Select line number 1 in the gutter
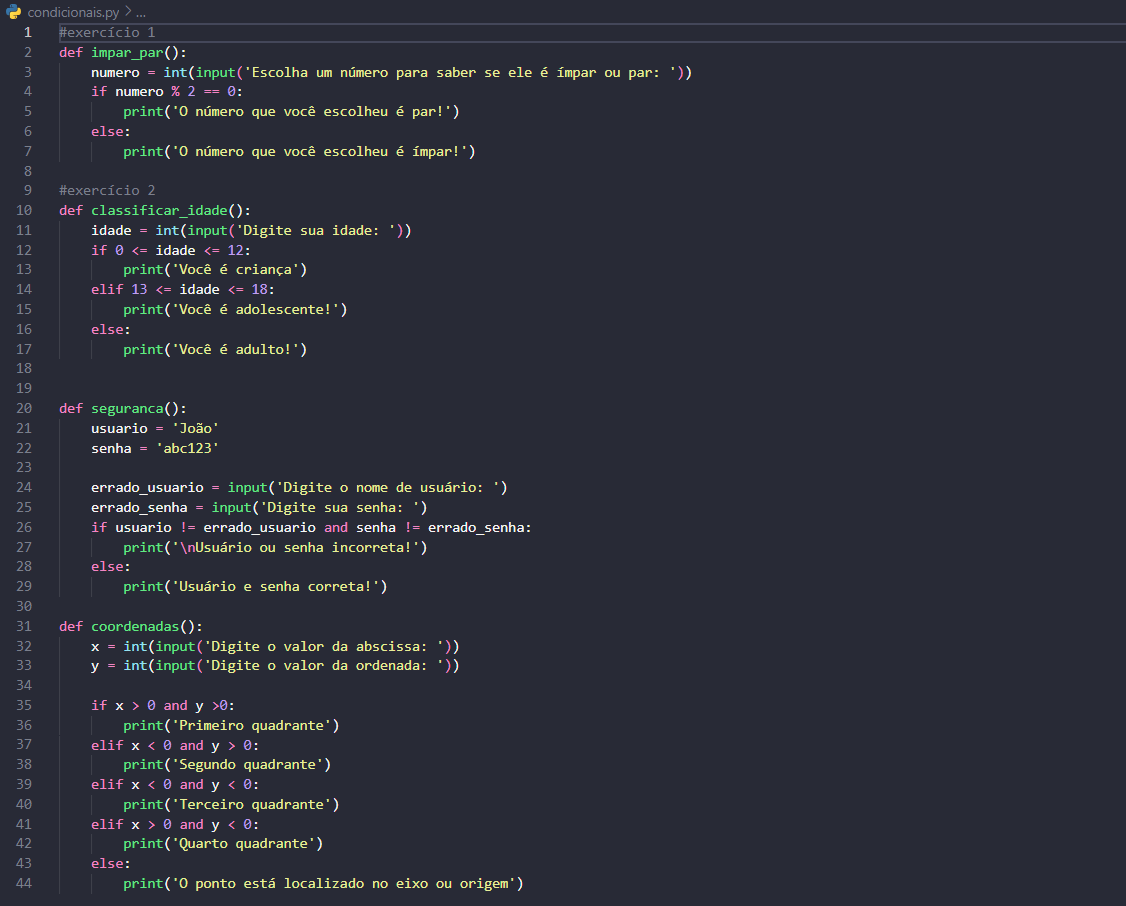Viewport: 1126px width, 906px height. [28, 32]
